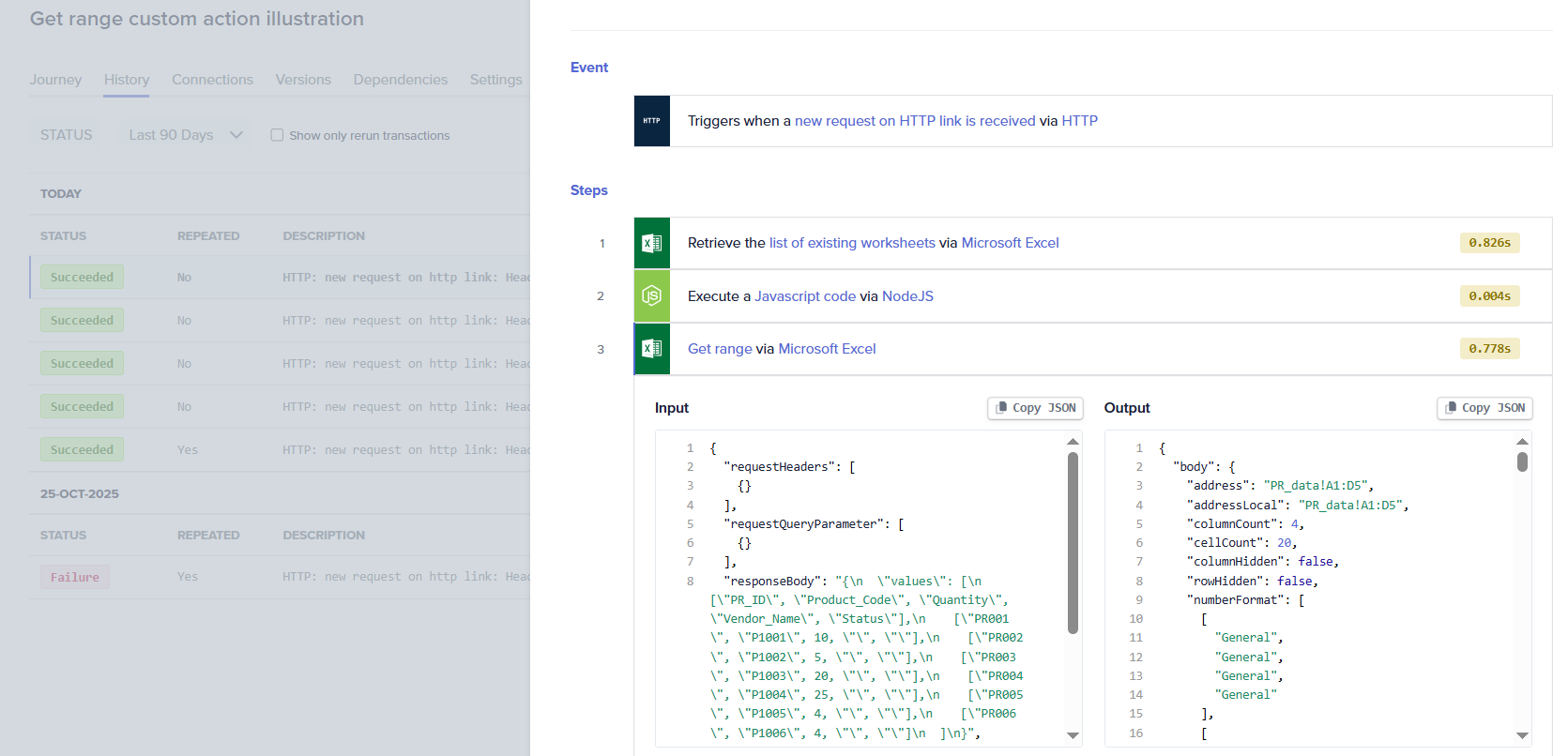The height and width of the screenshot is (756, 1568).
Task: Click the 0.004s duration badge
Action: click(x=1489, y=296)
